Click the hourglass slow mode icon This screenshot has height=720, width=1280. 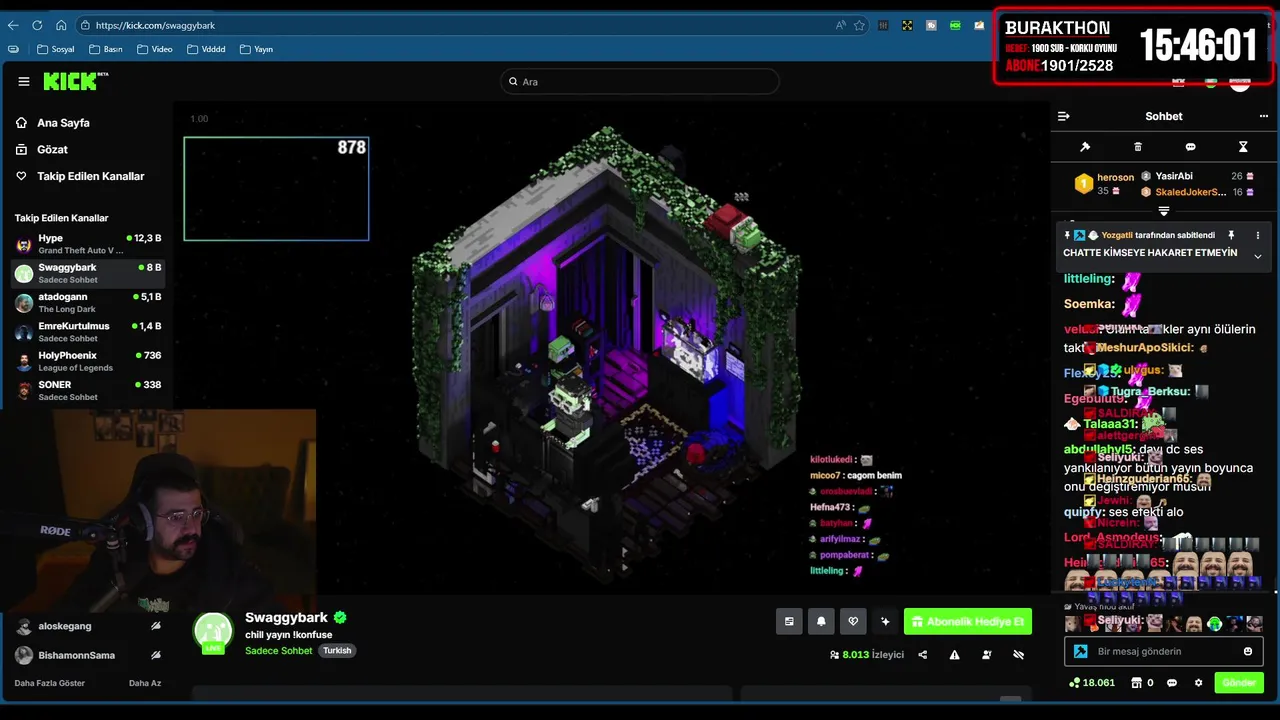point(1243,147)
